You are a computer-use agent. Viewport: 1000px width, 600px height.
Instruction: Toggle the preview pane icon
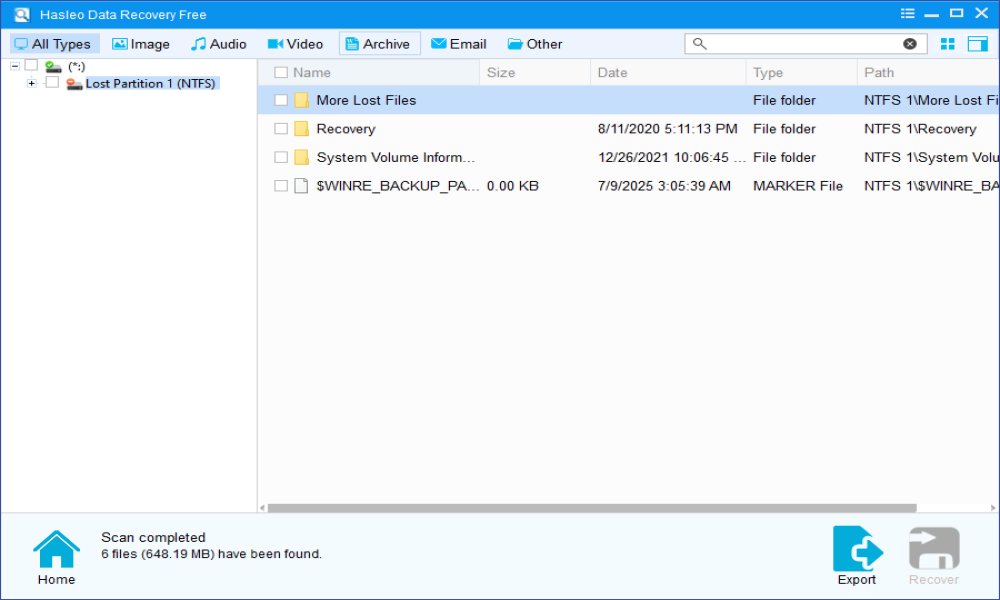(x=977, y=44)
